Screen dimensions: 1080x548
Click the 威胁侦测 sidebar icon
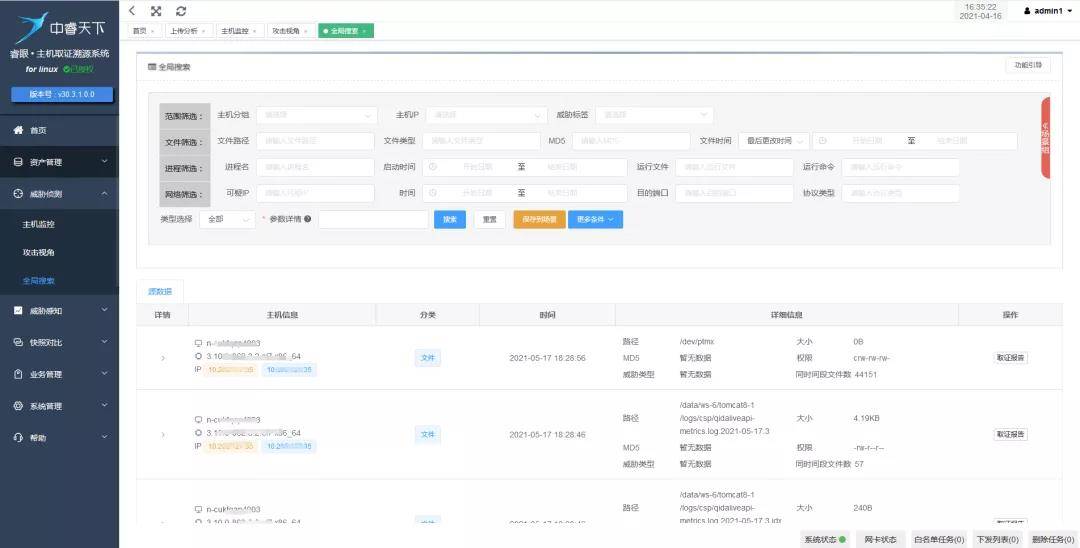click(18, 194)
